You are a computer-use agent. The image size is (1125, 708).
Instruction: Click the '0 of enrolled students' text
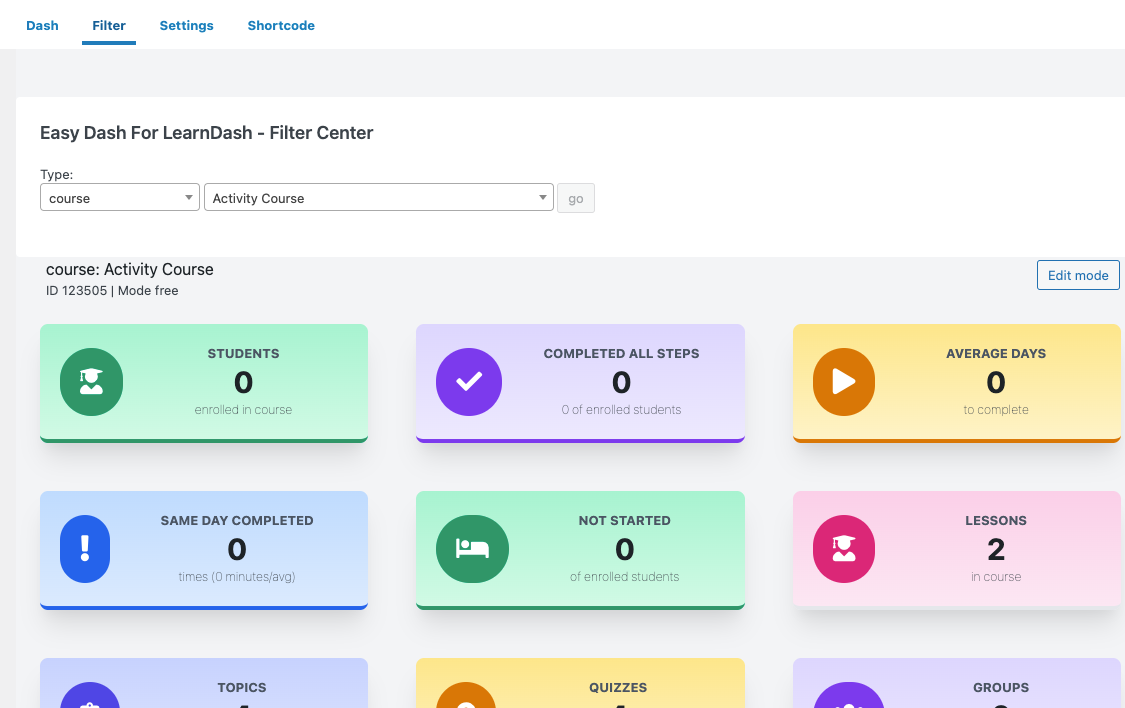[621, 410]
